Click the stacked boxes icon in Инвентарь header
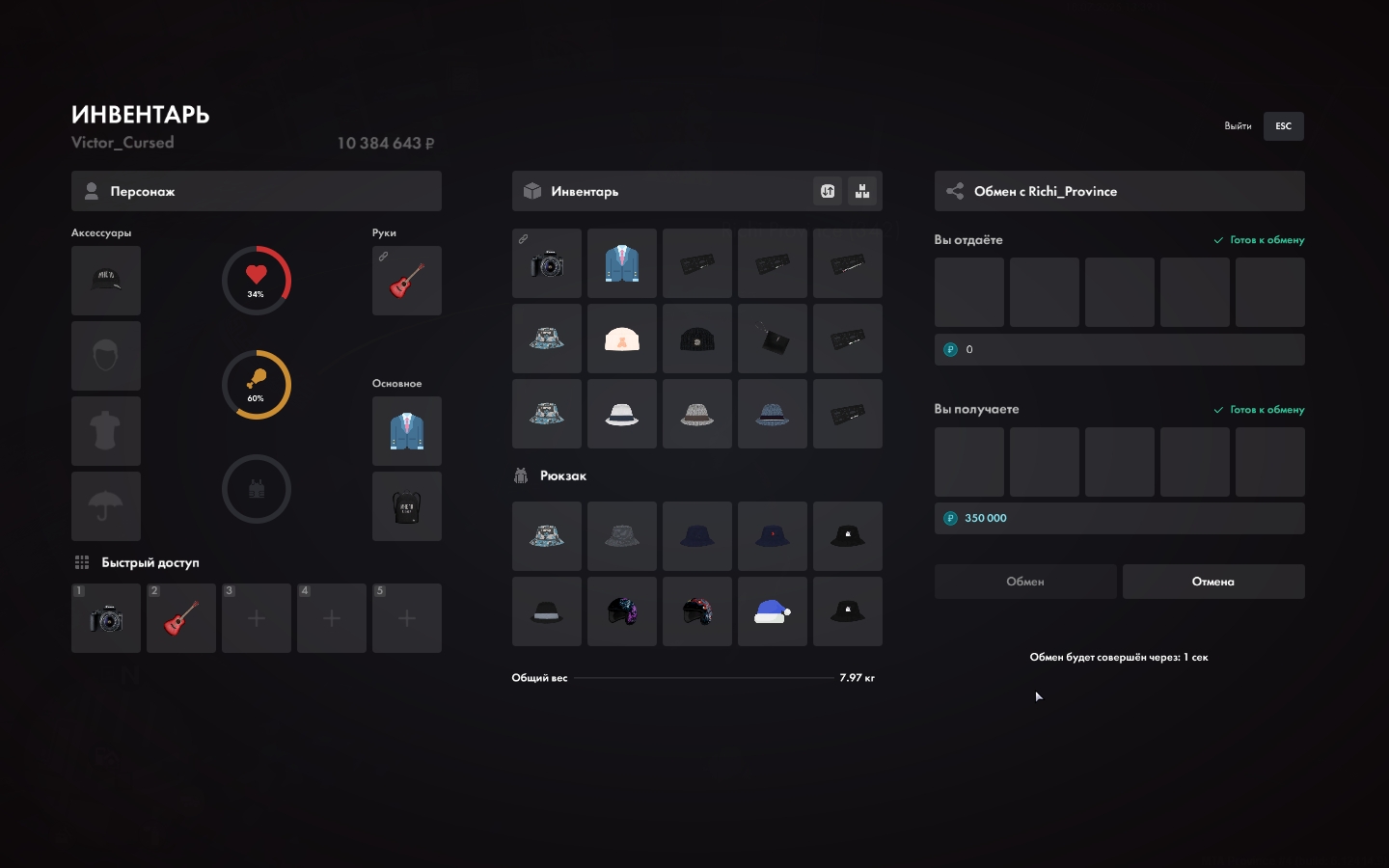The height and width of the screenshot is (868, 1389). tap(862, 191)
